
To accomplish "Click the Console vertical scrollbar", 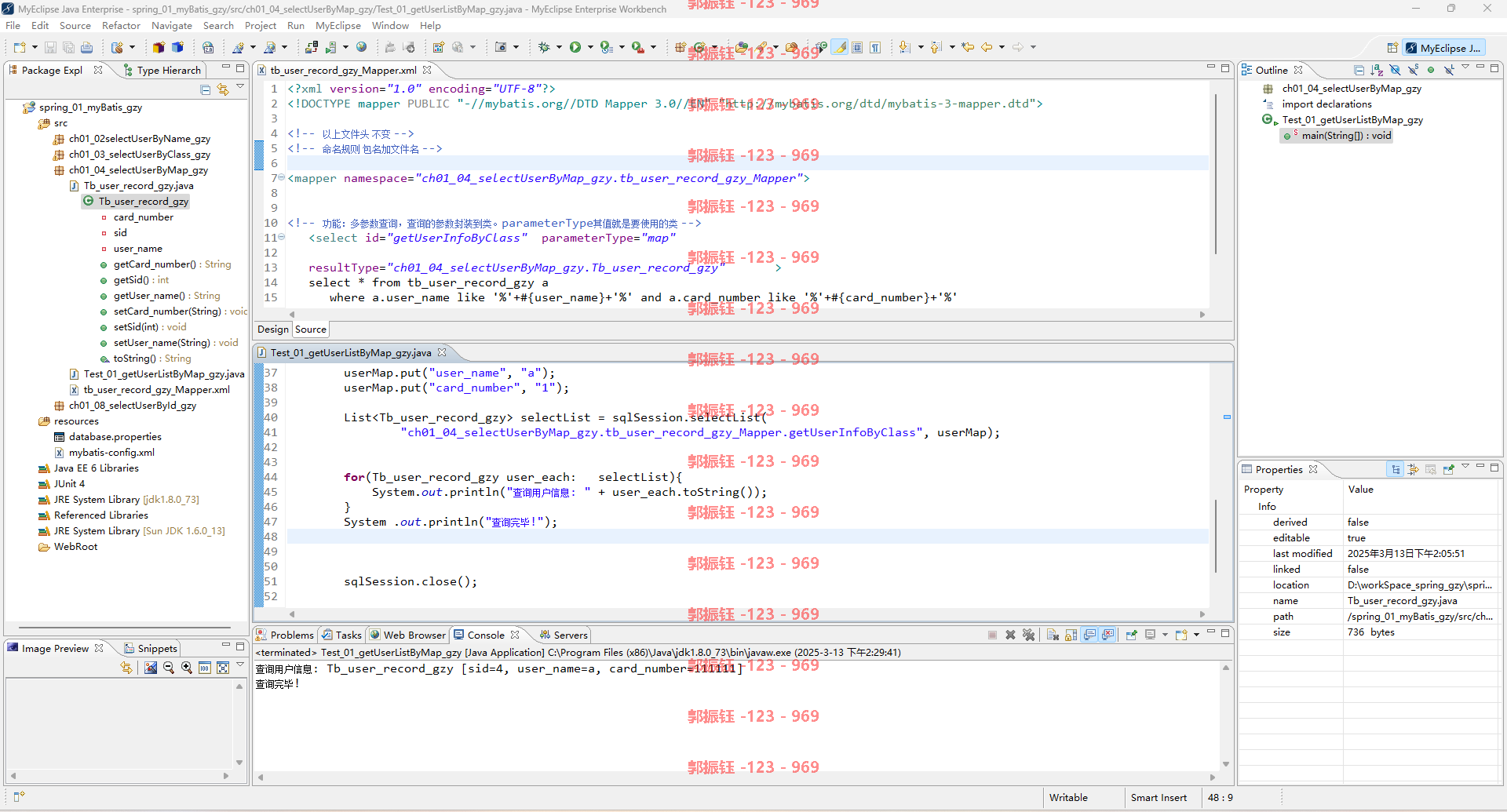I will pos(1226,716).
